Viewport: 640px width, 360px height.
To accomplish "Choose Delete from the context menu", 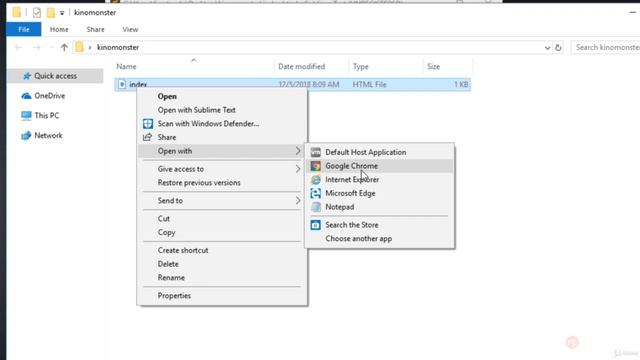I will (222, 264).
